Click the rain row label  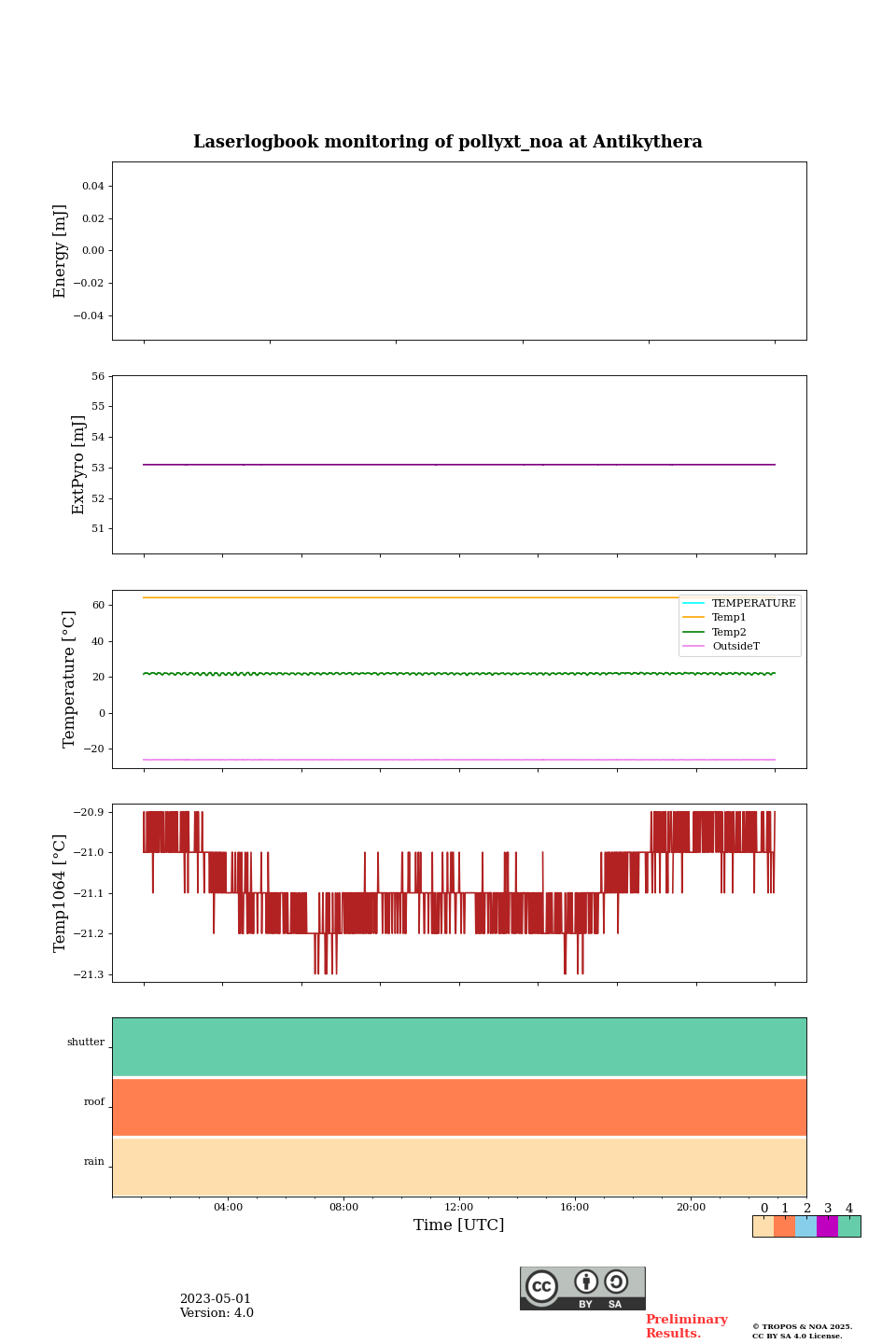(x=94, y=1162)
